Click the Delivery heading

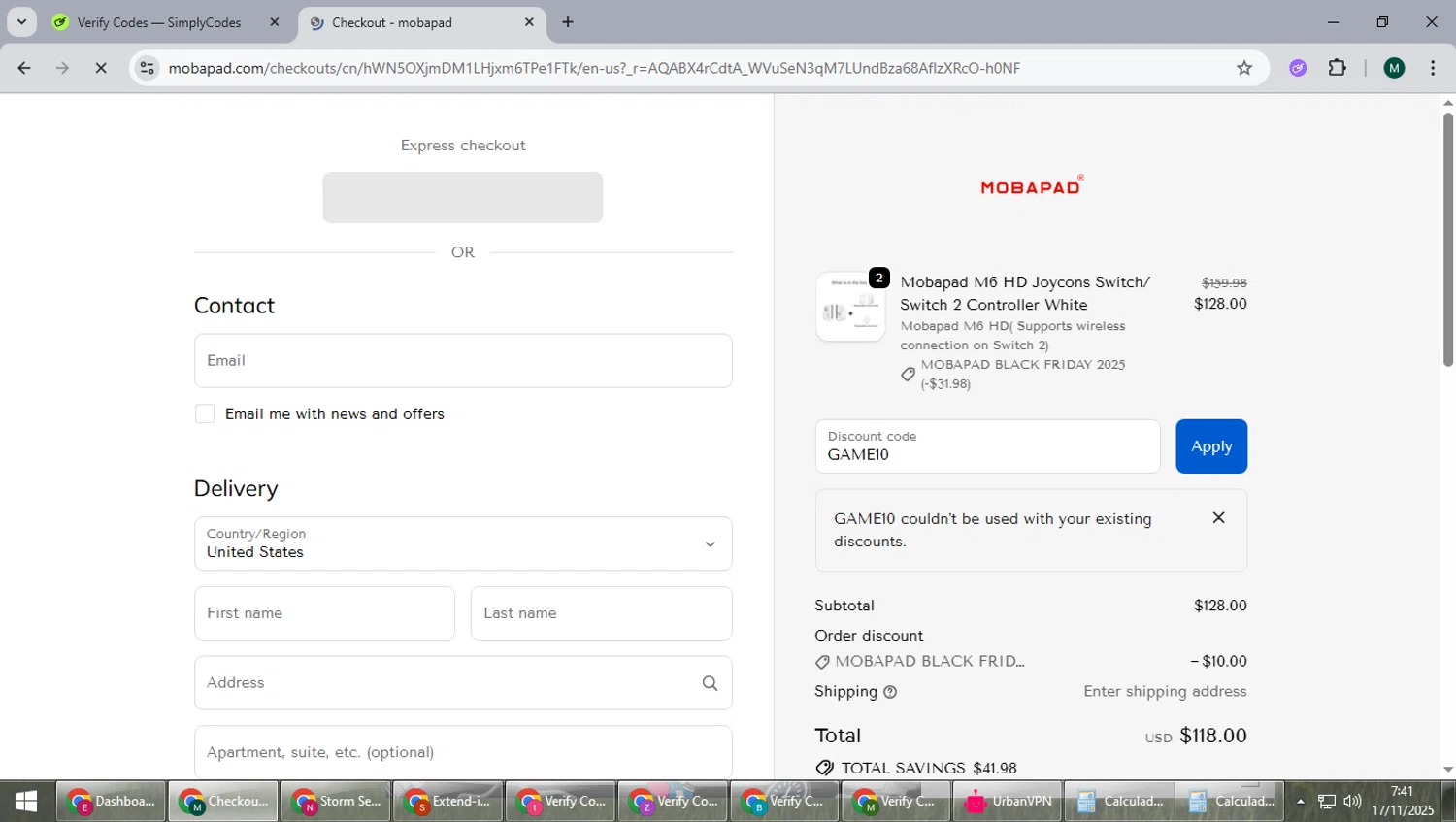point(236,489)
